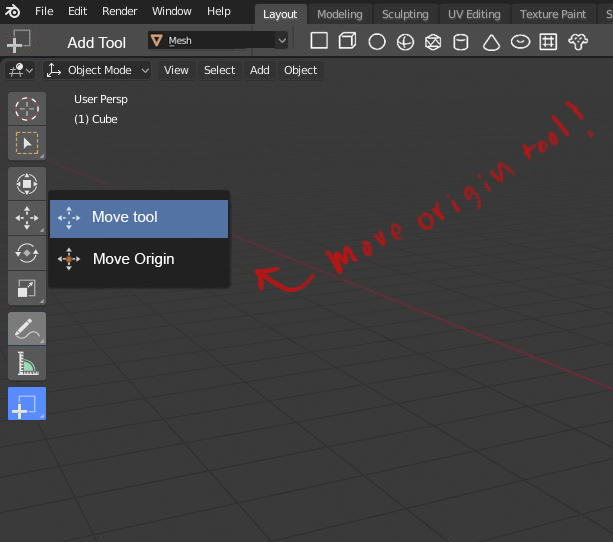Image resolution: width=613 pixels, height=542 pixels.
Task: Add a UV Sphere mesh primitive
Action: [405, 42]
